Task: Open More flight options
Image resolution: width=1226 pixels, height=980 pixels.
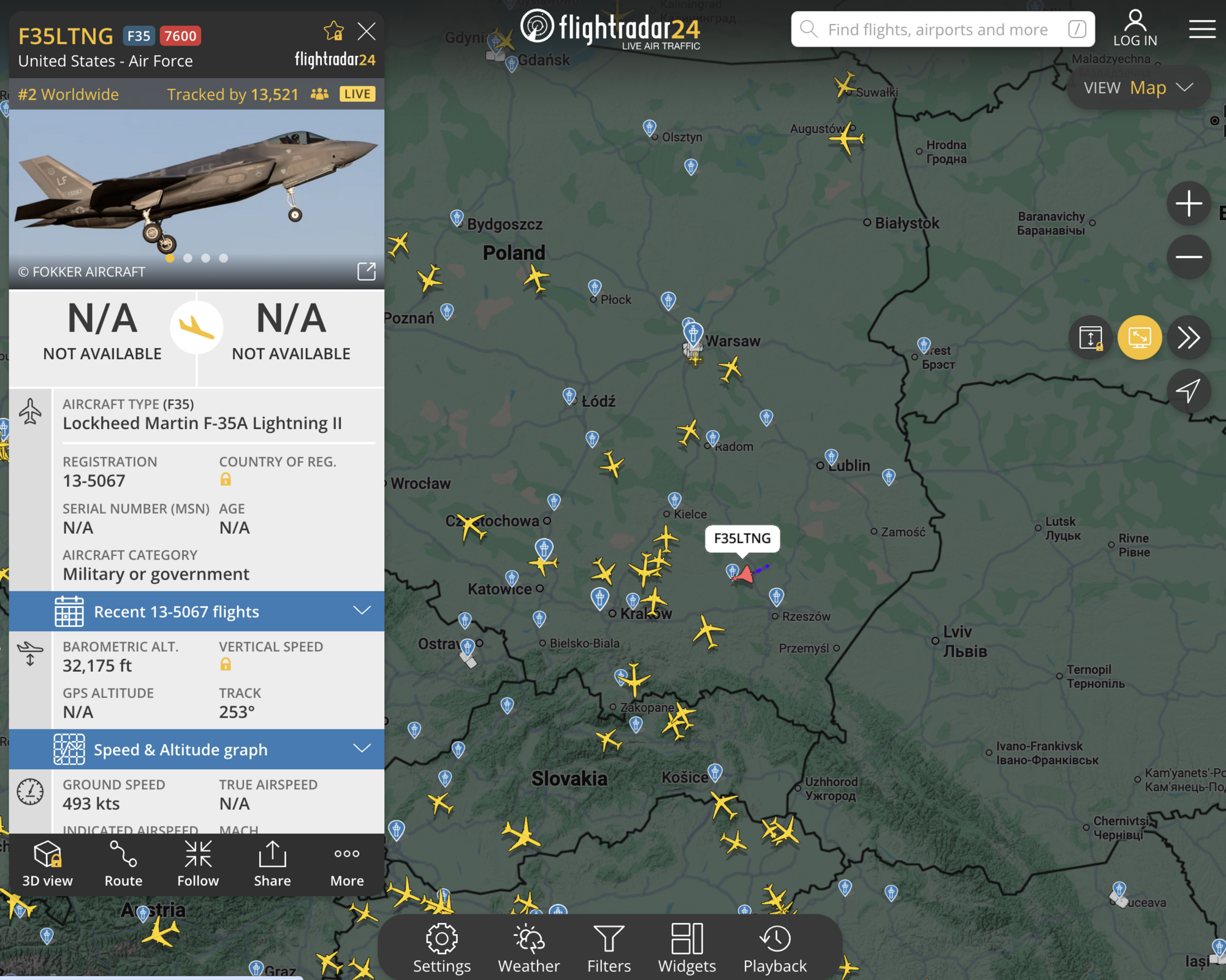Action: [347, 864]
